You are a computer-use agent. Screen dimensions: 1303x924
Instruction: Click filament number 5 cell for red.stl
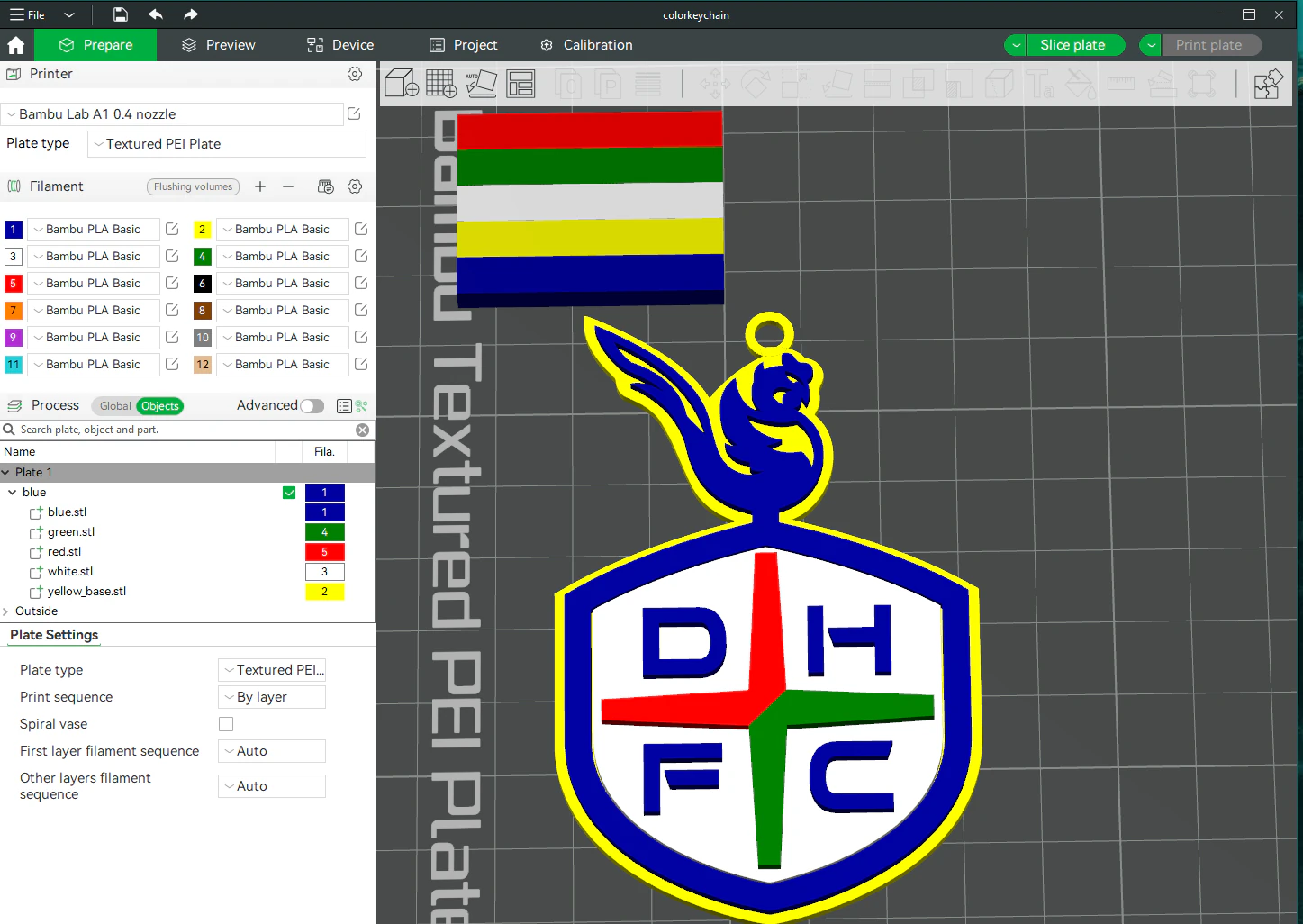[324, 552]
